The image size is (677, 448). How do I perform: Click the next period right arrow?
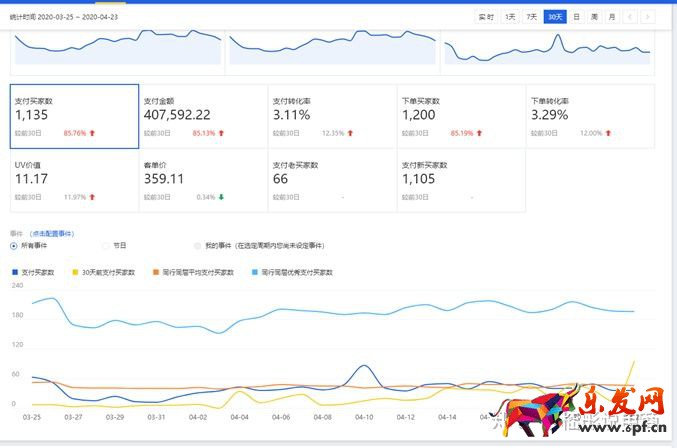pos(649,16)
